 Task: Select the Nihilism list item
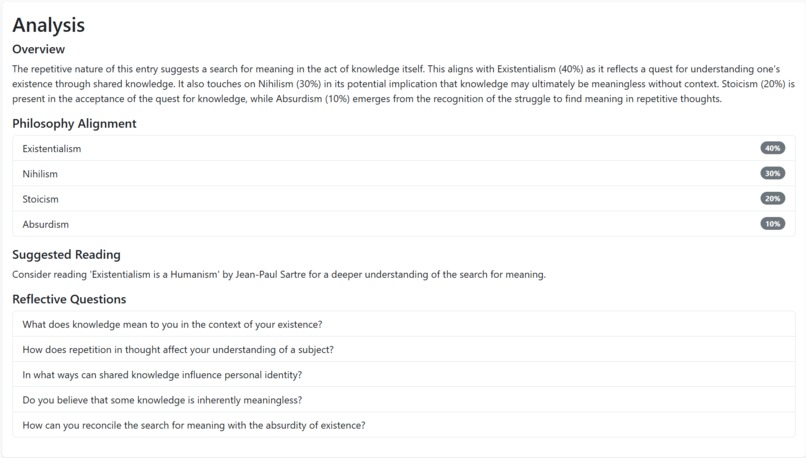pyautogui.click(x=404, y=174)
